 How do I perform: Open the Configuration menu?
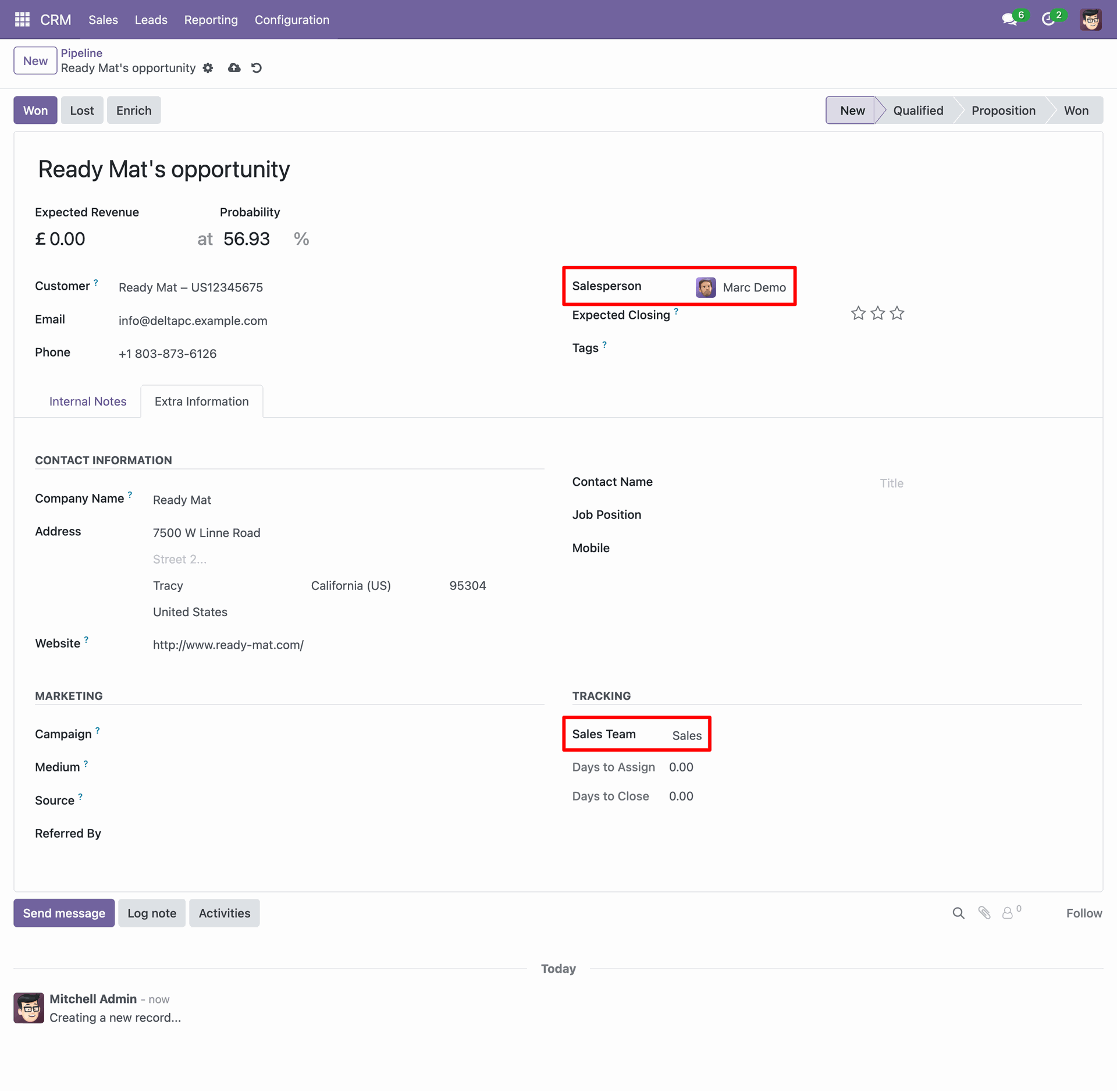(x=292, y=20)
